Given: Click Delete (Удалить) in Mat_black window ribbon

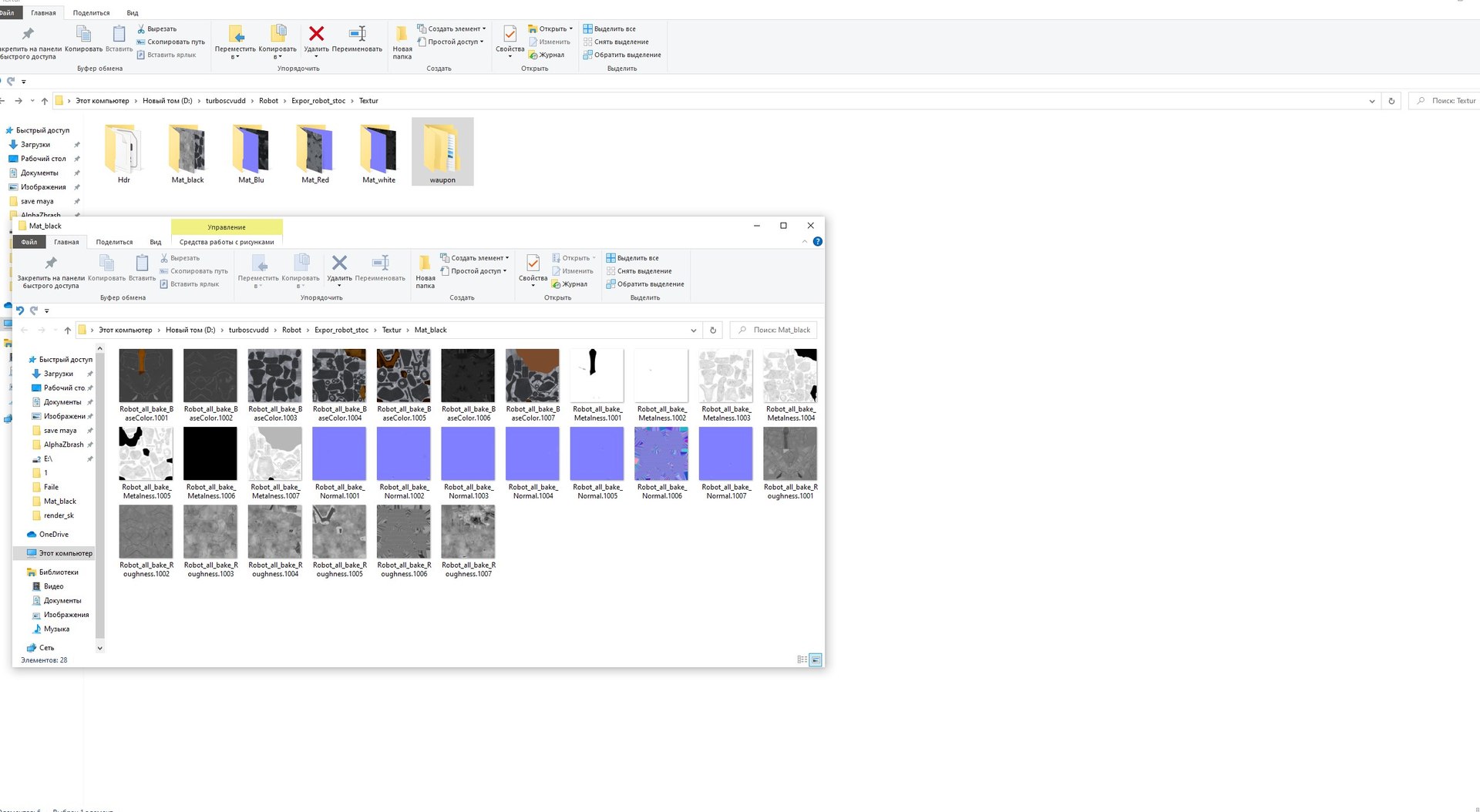Looking at the screenshot, I should (x=339, y=270).
